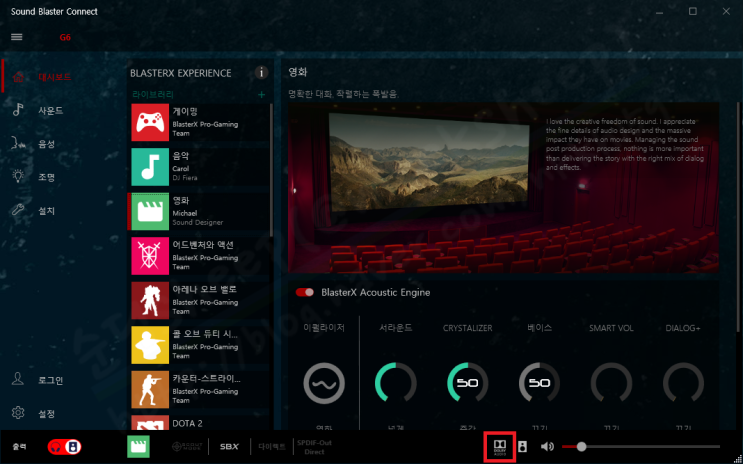
Task: Select the 콜 오브 듀티 profile icon
Action: tap(150, 345)
